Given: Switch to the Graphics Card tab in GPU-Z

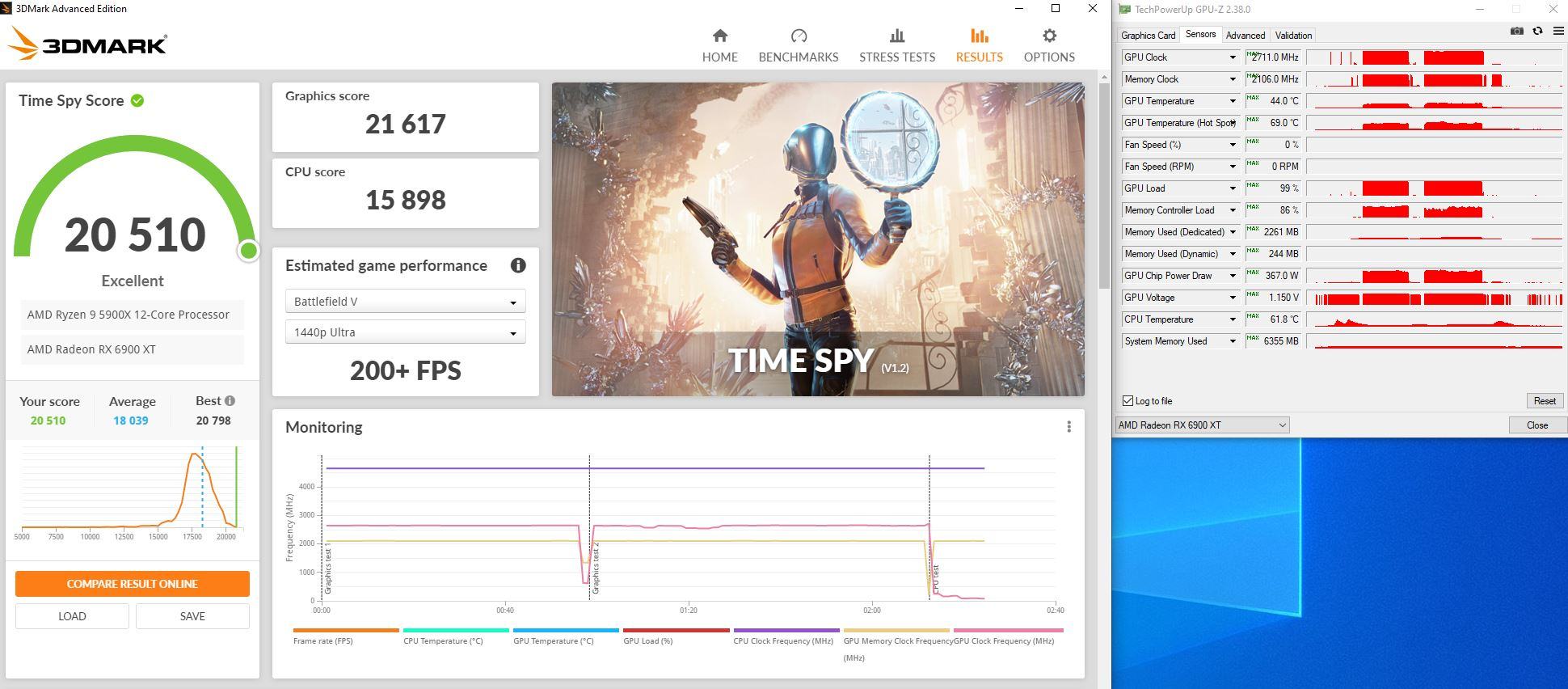Looking at the screenshot, I should (x=1148, y=35).
